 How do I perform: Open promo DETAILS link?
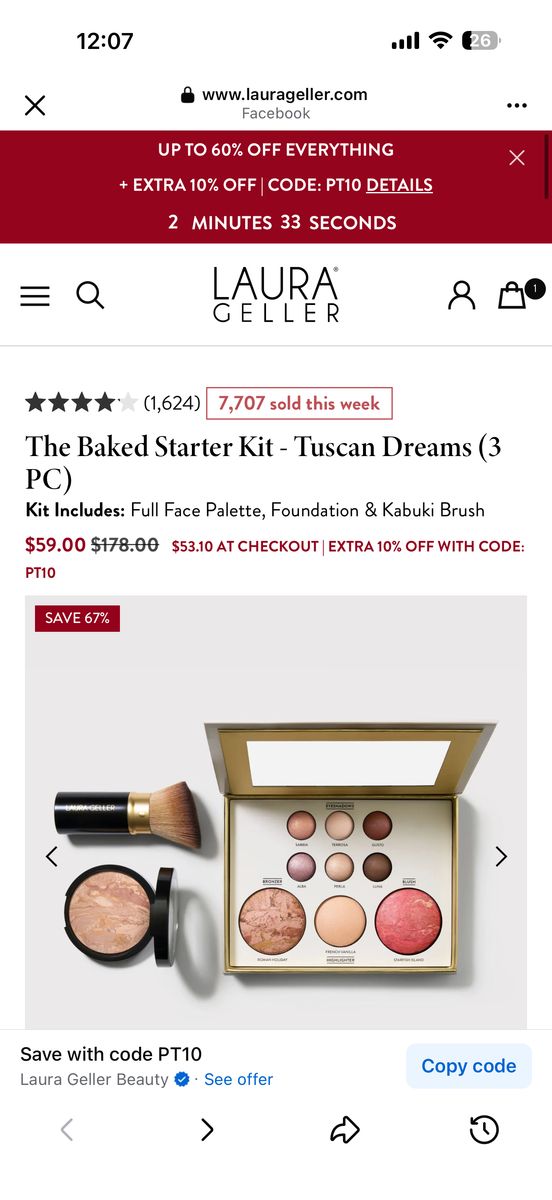[x=399, y=185]
